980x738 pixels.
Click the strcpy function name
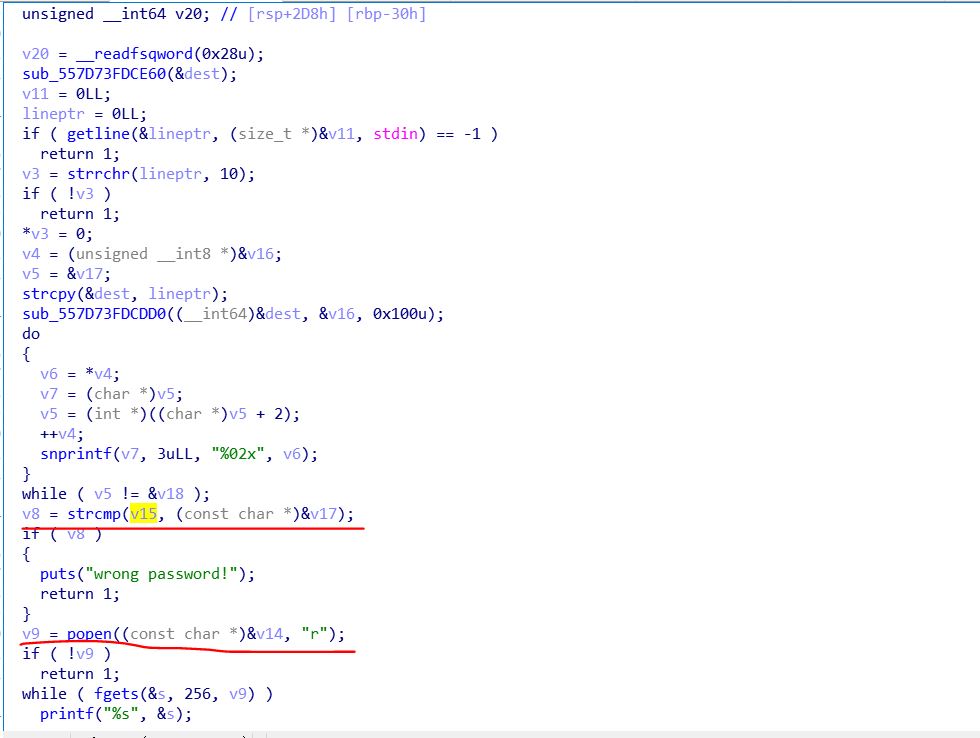(x=49, y=294)
